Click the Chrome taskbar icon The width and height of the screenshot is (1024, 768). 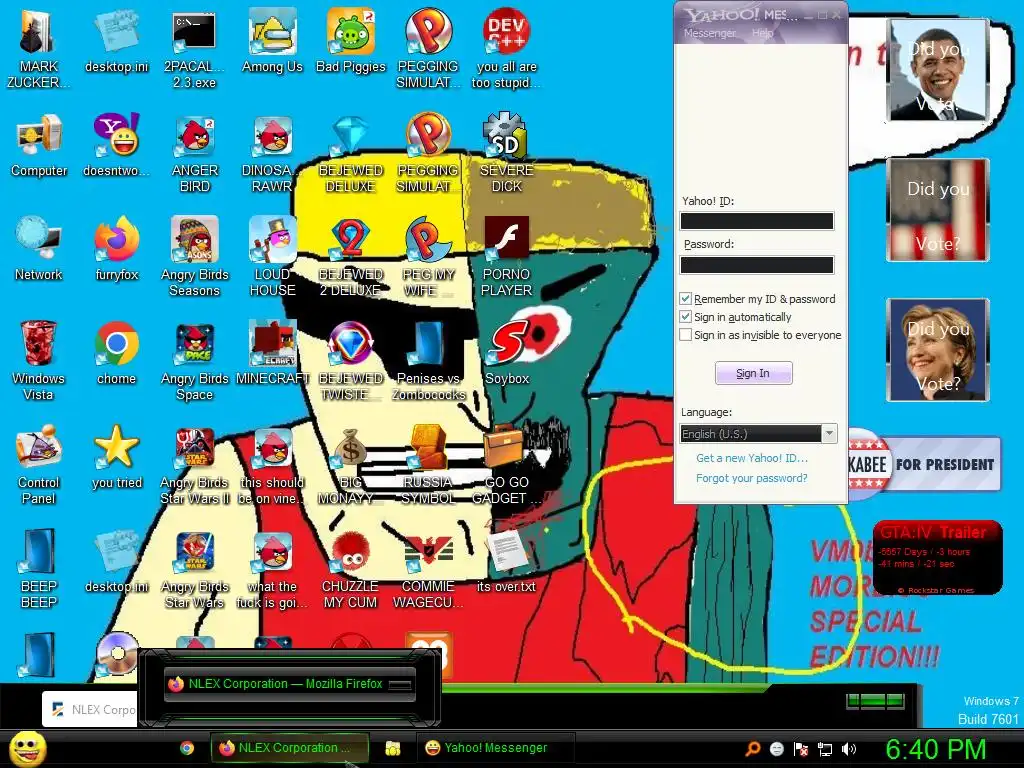[x=187, y=748]
